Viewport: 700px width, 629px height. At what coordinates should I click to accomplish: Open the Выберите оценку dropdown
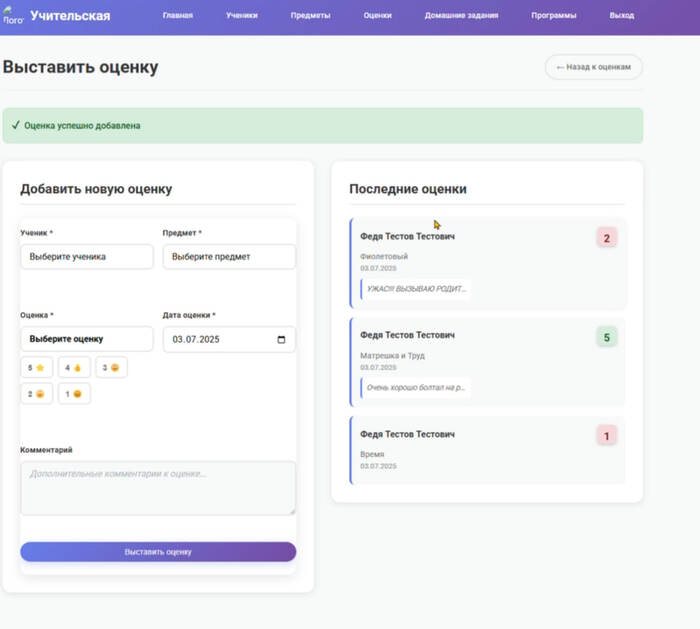tap(87, 339)
